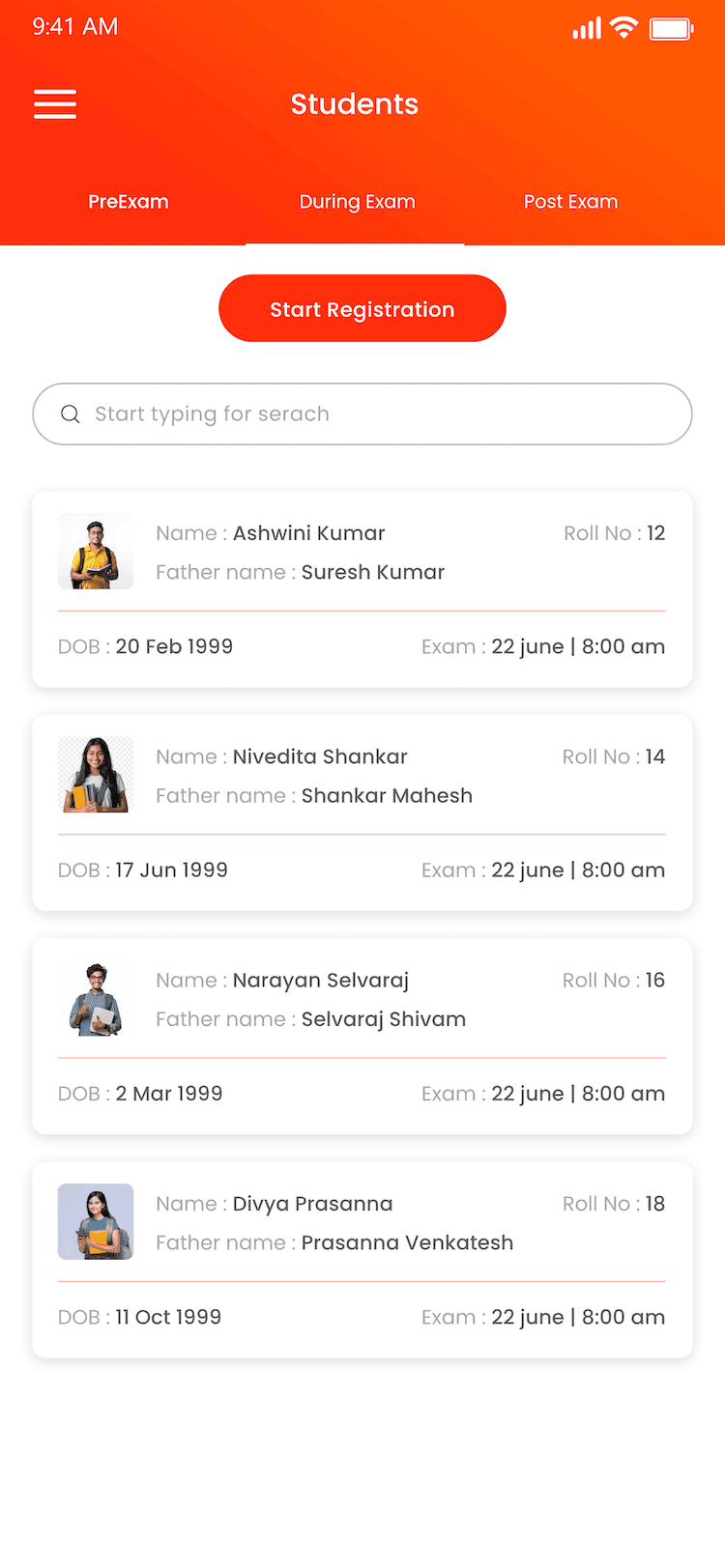Open the student name Divya Prasanna
Screen dimensions: 725x1568
[x=312, y=1204]
